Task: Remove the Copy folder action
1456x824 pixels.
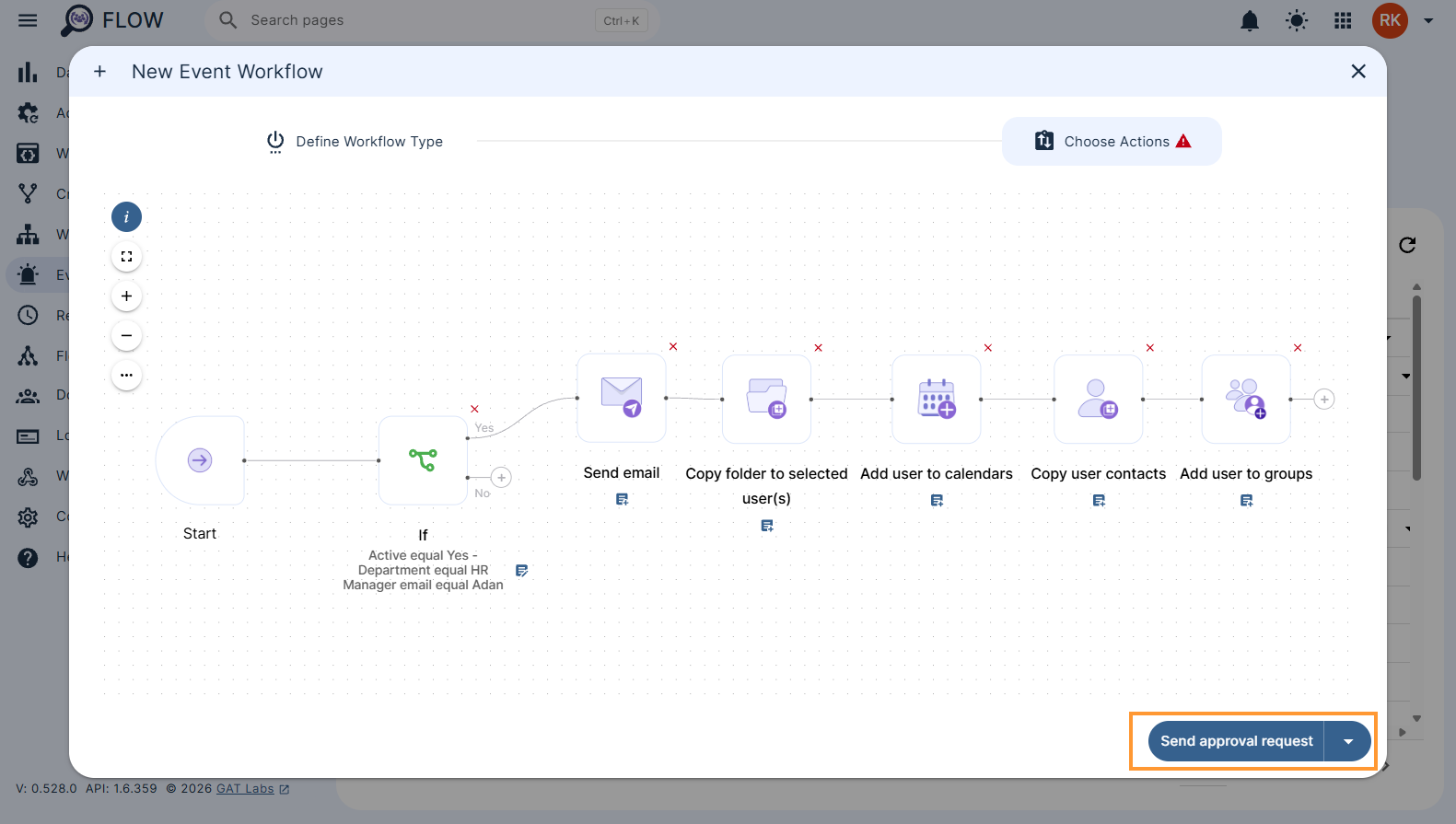Action: (818, 347)
